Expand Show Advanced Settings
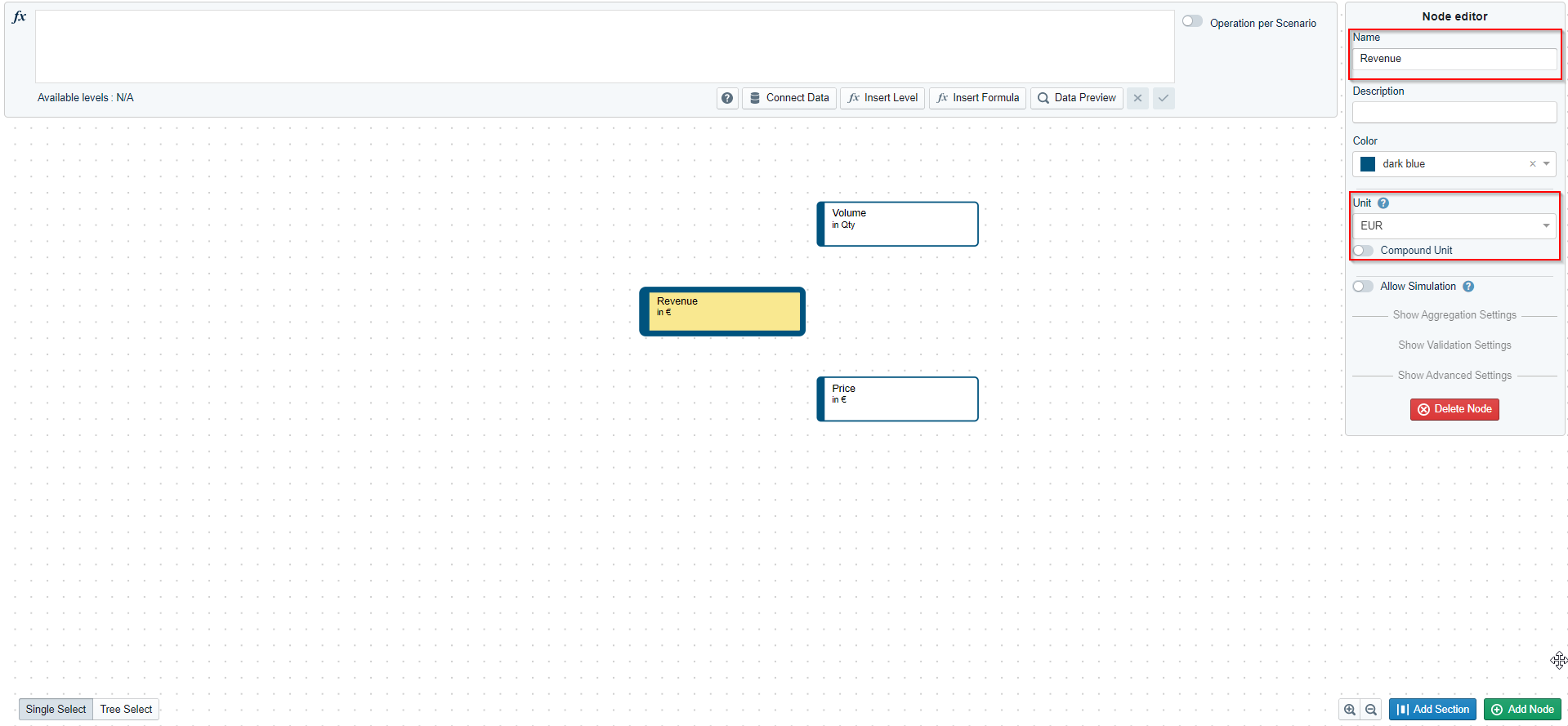Screen dimensions: 1568x726 [1454, 376]
